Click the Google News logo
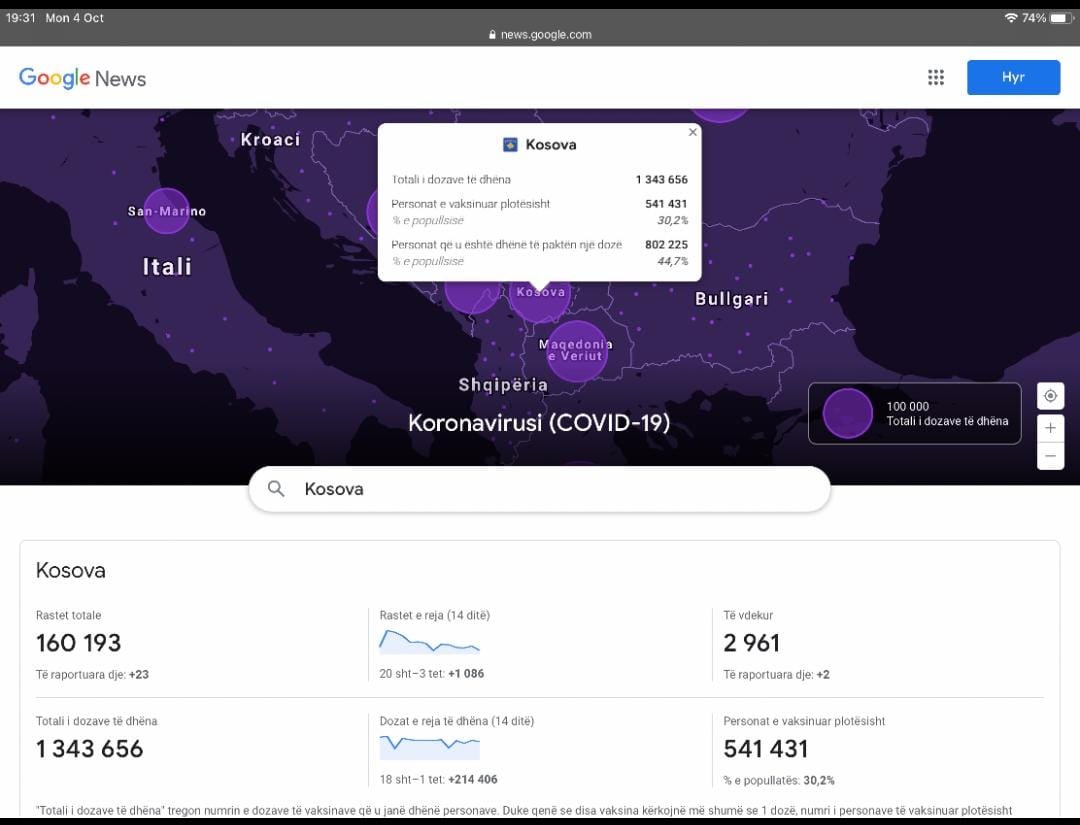The width and height of the screenshot is (1080, 825). click(82, 78)
